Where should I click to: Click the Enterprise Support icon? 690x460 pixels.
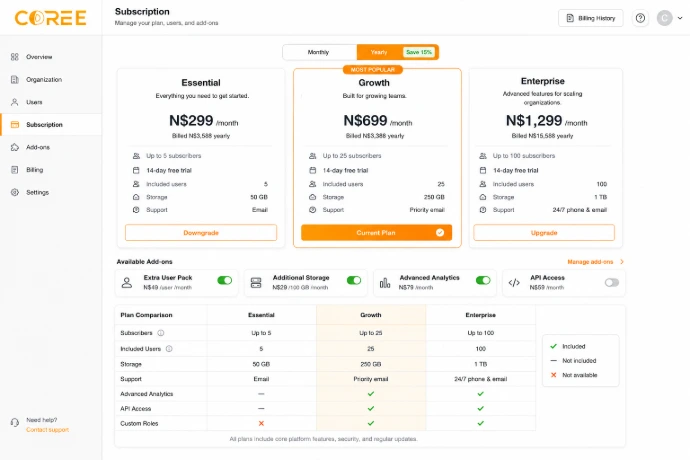click(x=483, y=210)
